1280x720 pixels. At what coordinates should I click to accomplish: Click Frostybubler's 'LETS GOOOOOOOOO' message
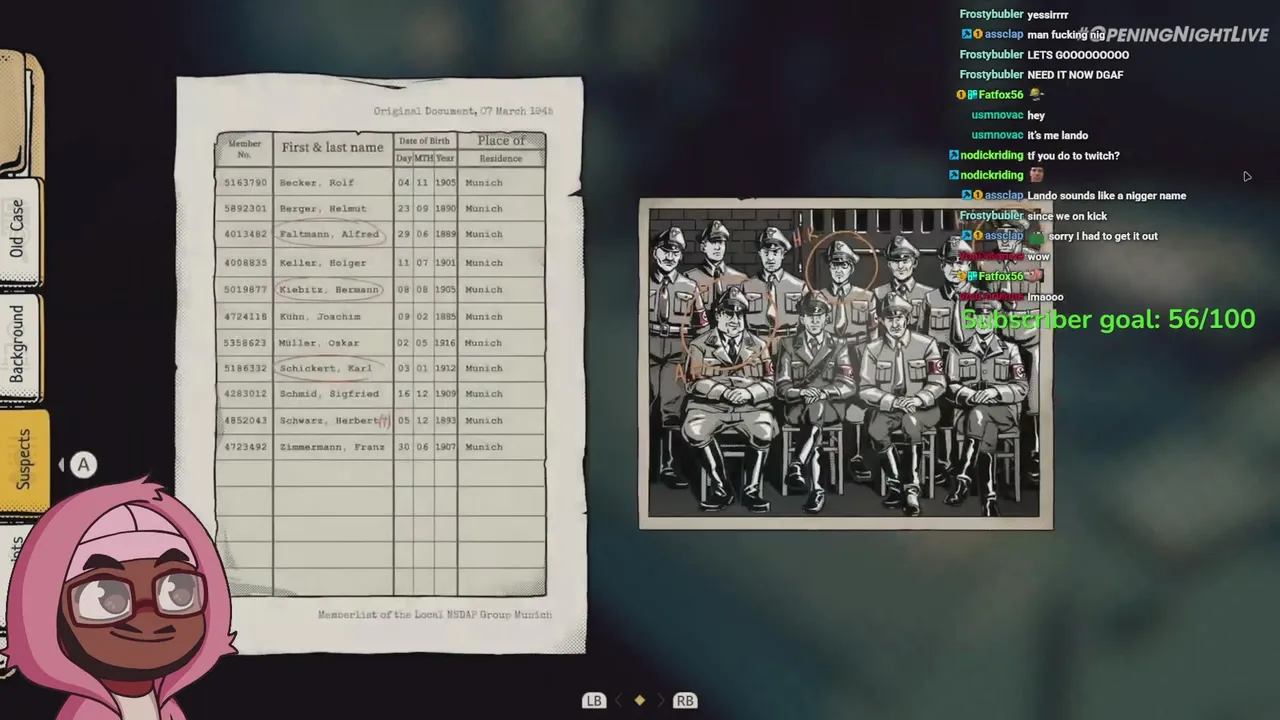tap(1078, 55)
